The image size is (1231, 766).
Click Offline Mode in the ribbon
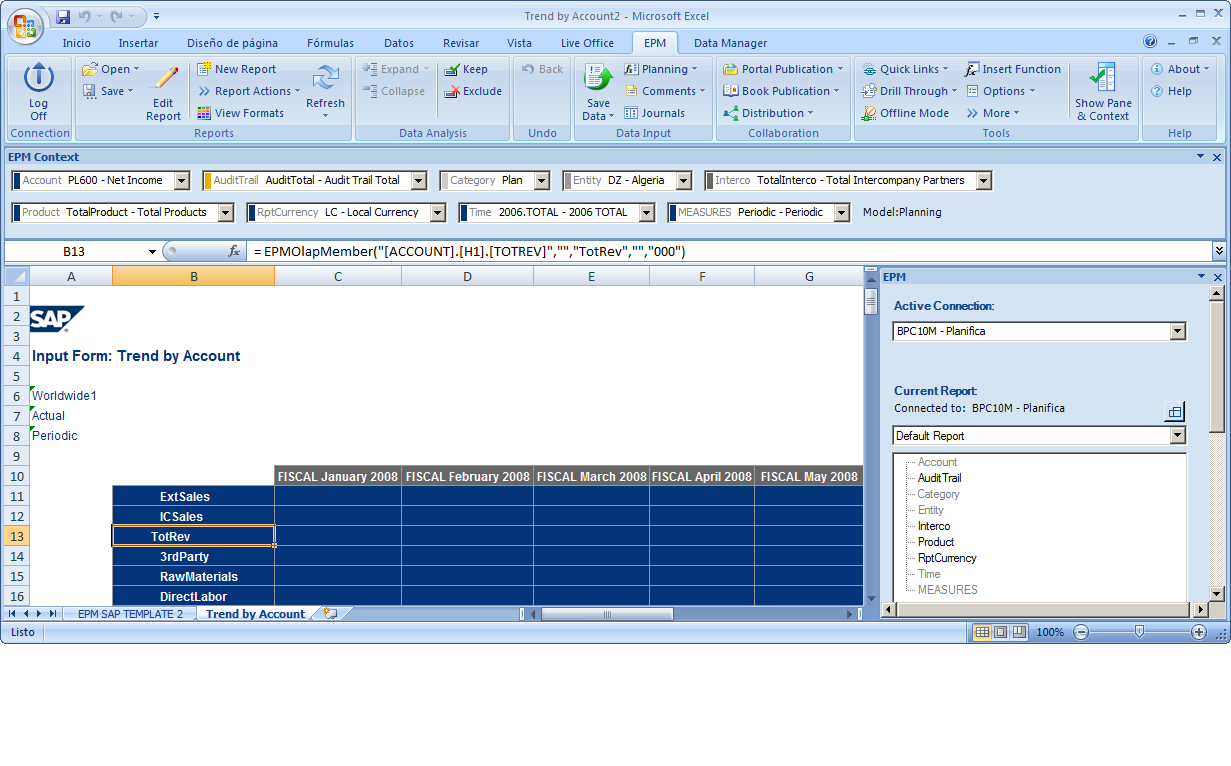905,113
